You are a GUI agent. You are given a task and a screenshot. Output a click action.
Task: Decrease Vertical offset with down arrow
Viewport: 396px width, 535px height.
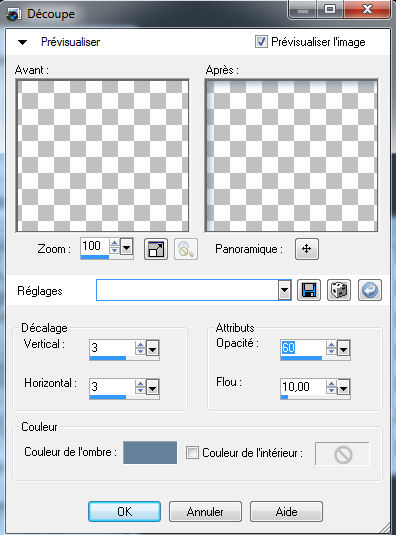click(140, 352)
